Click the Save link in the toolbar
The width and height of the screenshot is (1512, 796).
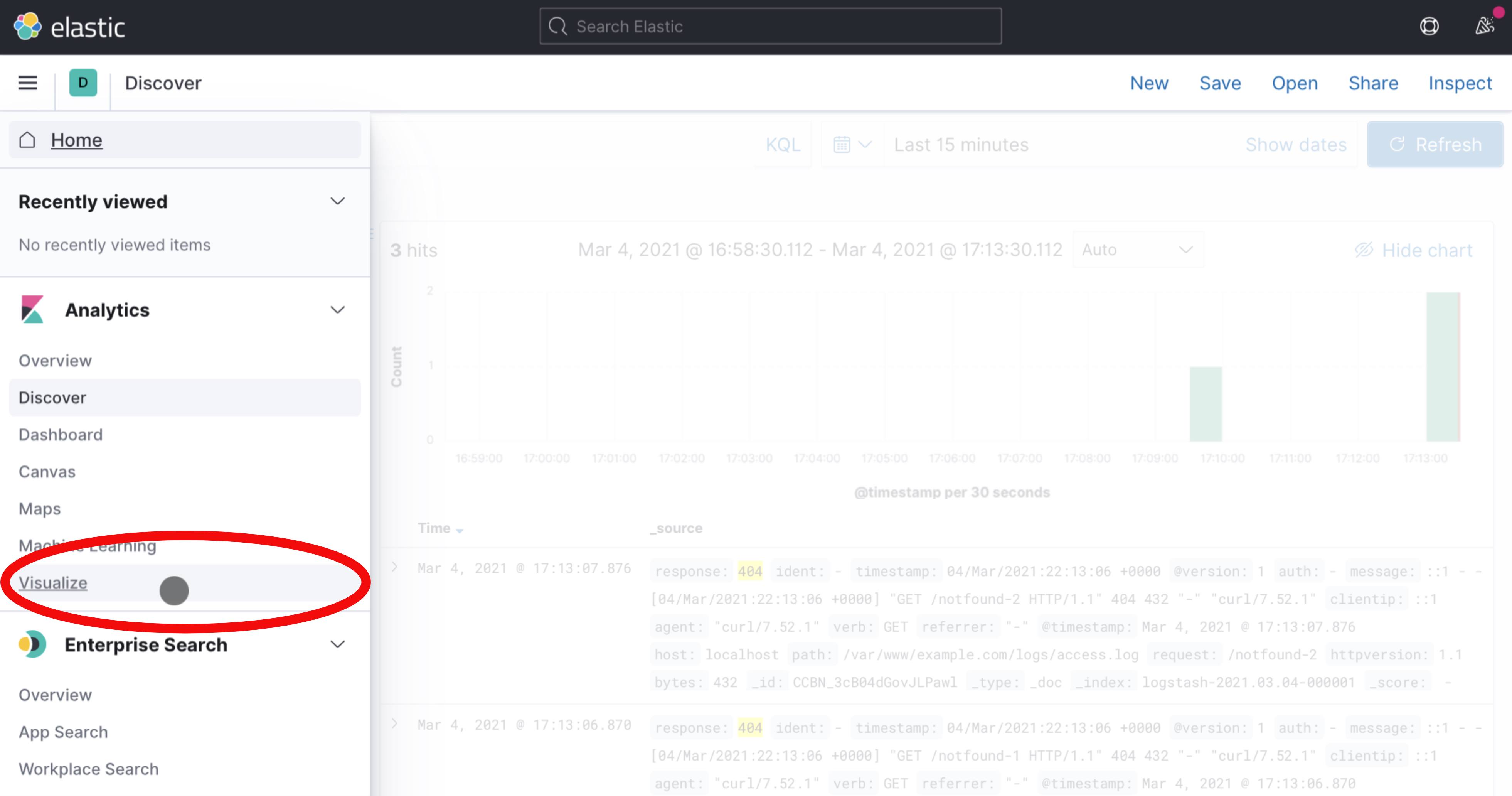(x=1220, y=83)
